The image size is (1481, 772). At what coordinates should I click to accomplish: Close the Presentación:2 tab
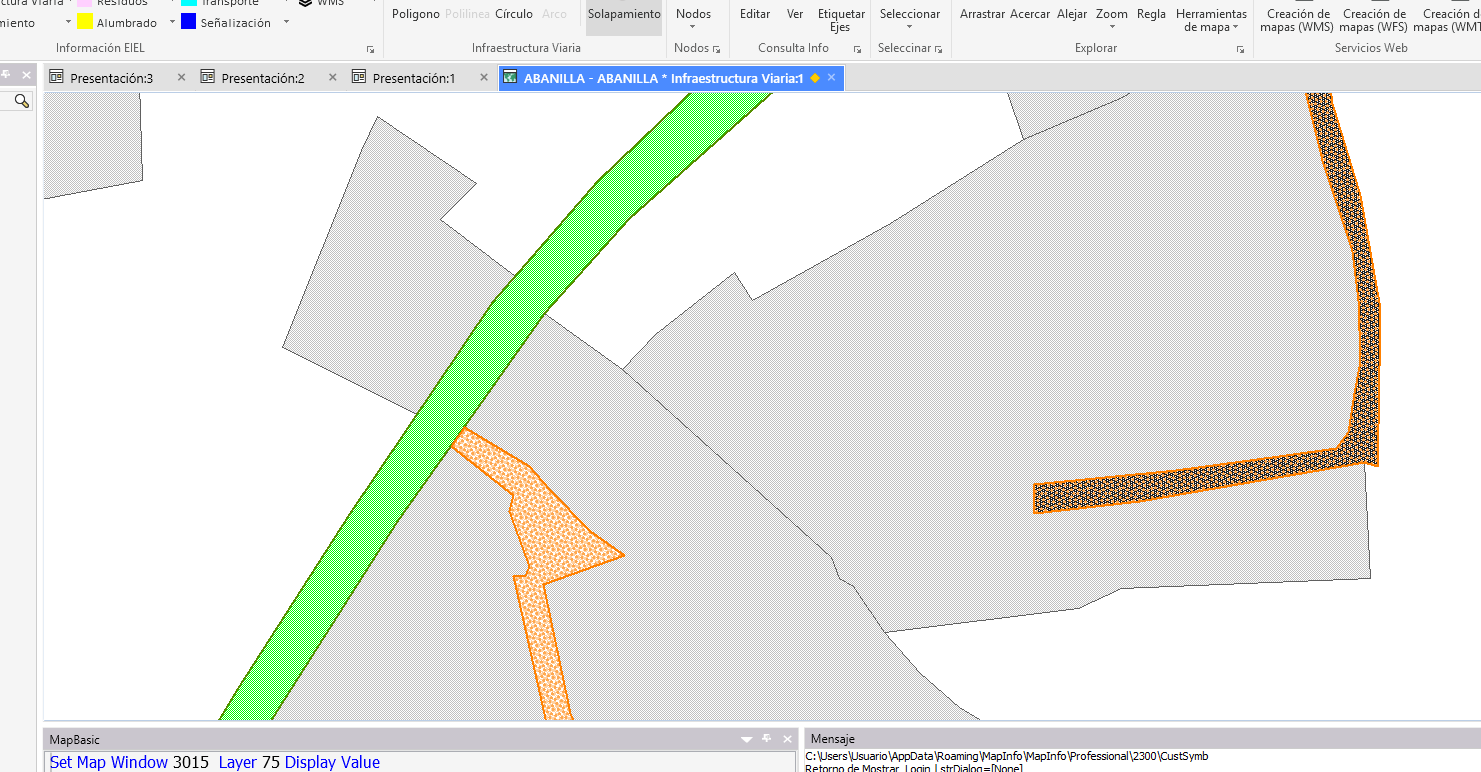(333, 77)
